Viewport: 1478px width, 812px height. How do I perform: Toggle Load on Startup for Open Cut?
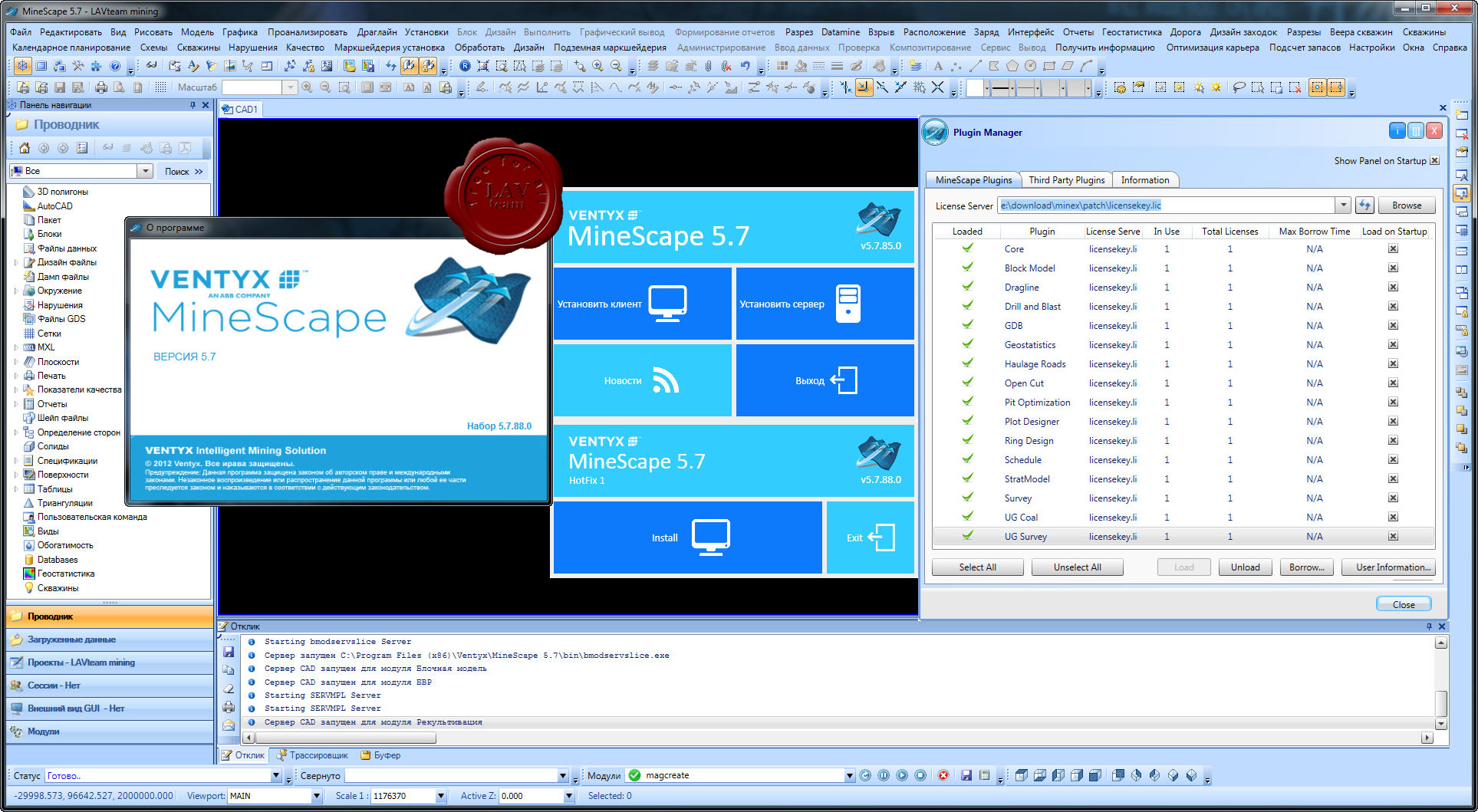tap(1393, 383)
